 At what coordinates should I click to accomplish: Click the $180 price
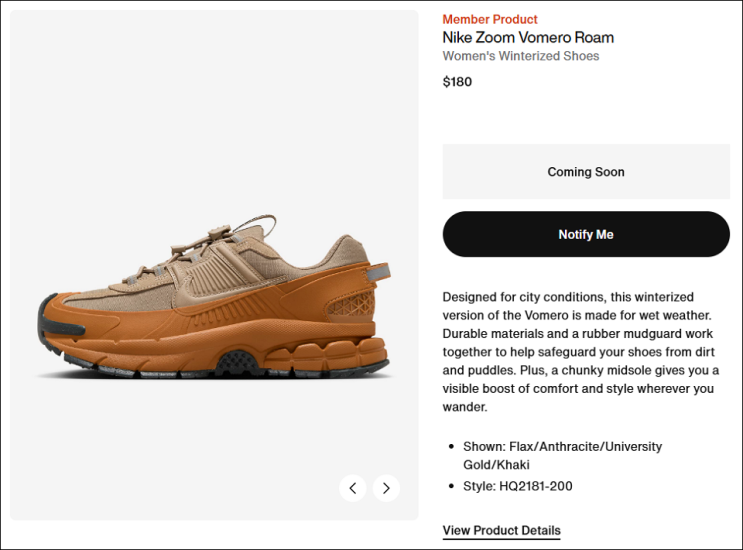(457, 82)
